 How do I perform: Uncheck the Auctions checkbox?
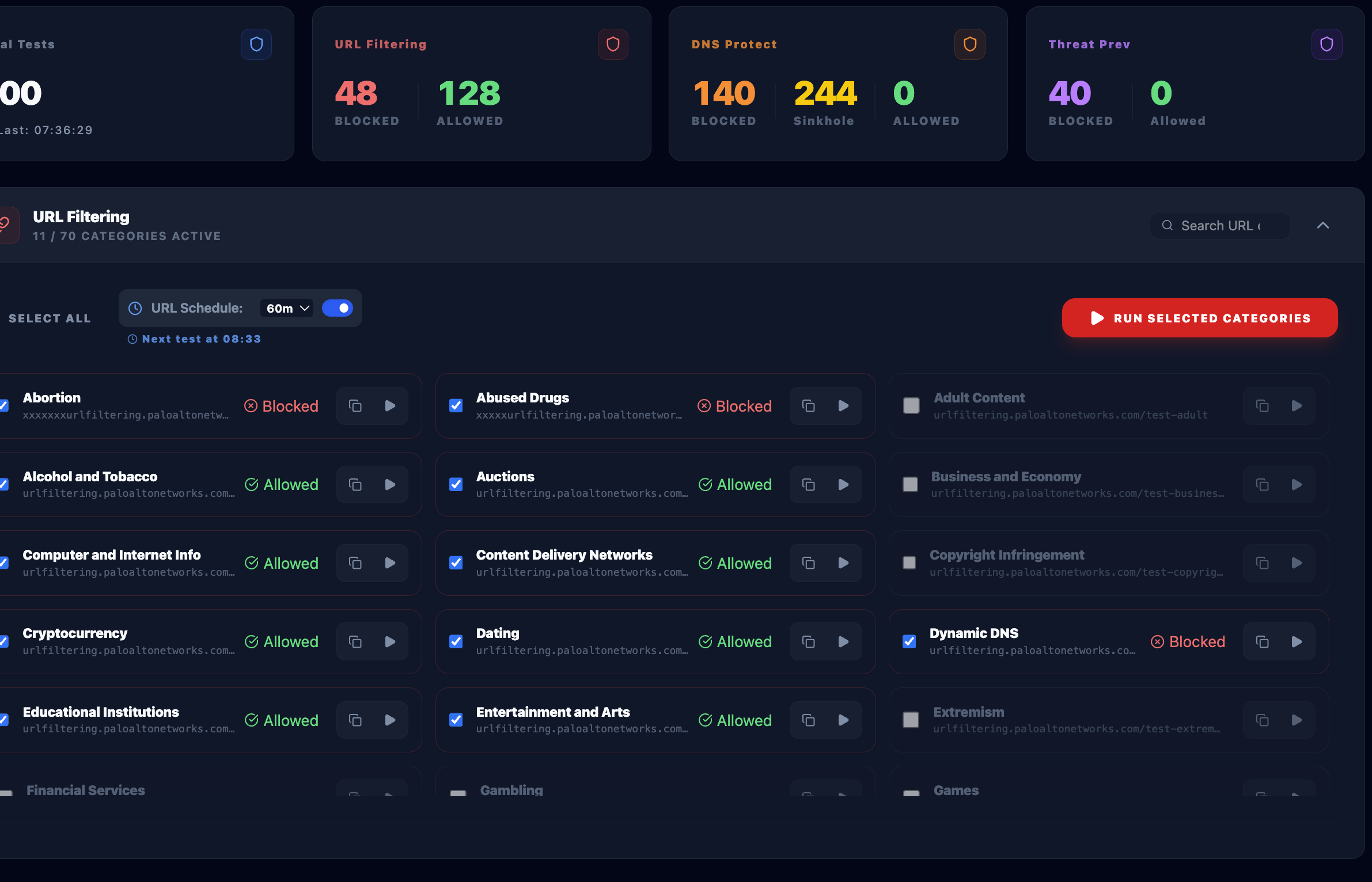coord(456,485)
